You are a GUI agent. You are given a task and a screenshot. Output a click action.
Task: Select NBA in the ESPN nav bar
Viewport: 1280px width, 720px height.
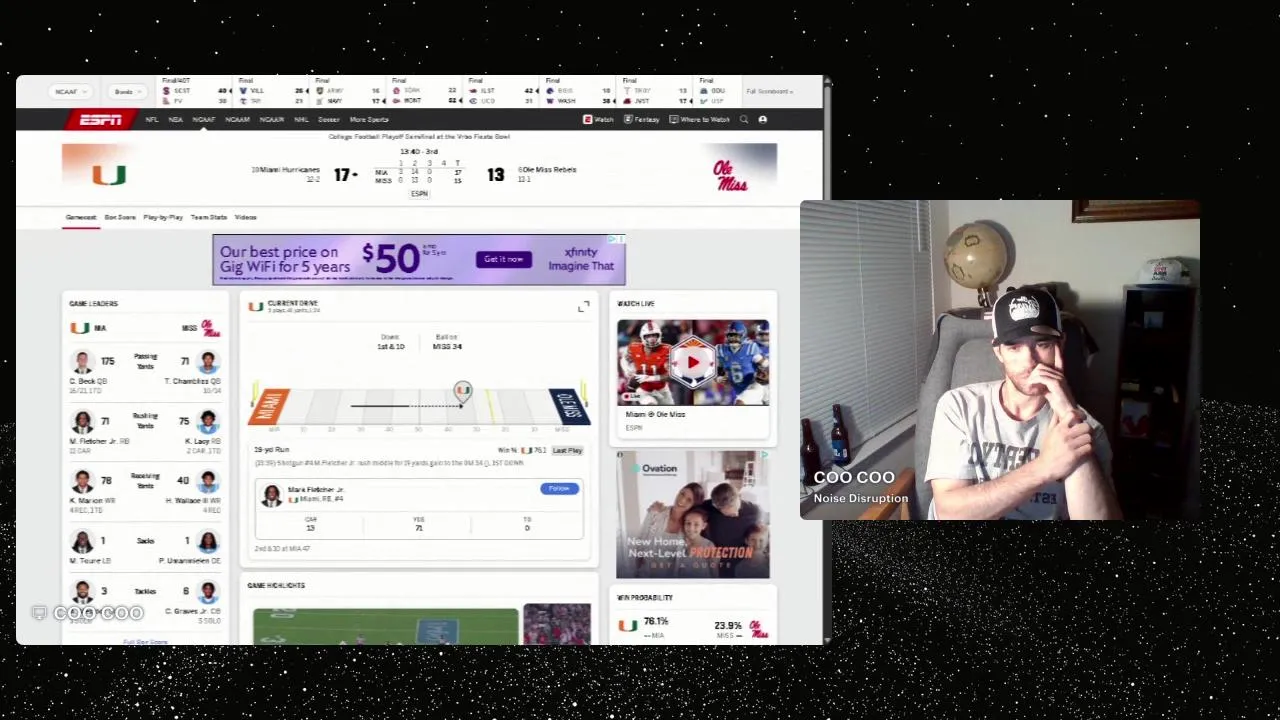pos(176,120)
